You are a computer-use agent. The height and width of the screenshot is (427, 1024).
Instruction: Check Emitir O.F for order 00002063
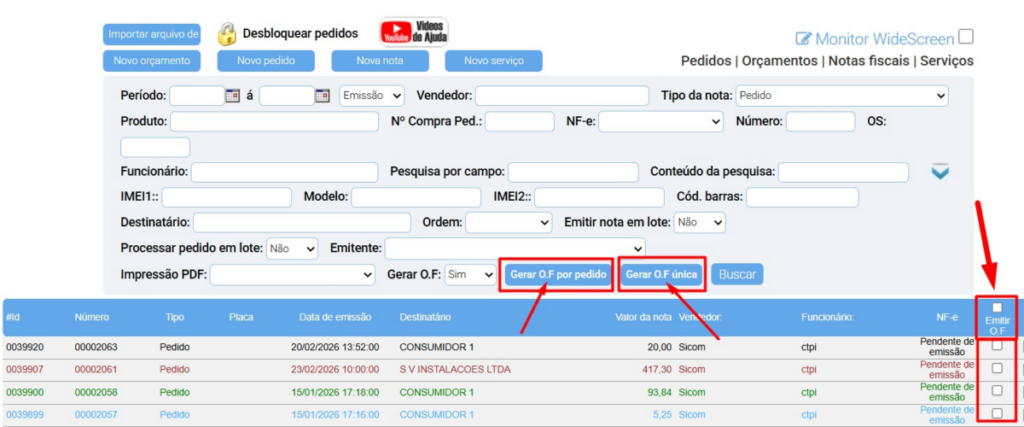tap(997, 346)
